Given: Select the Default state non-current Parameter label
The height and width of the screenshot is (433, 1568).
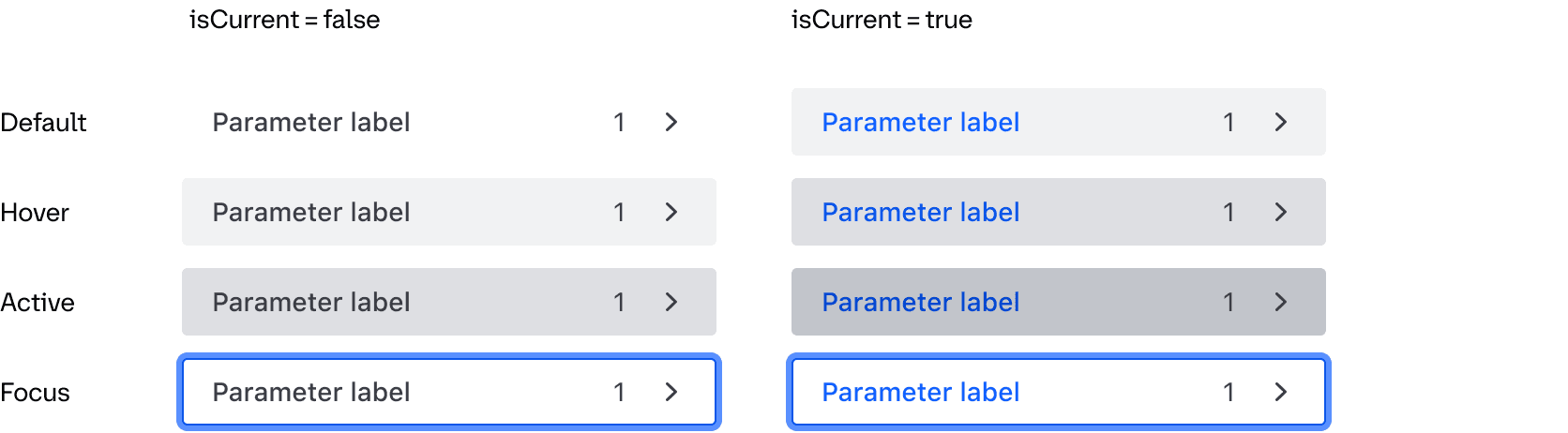Looking at the screenshot, I should (311, 122).
